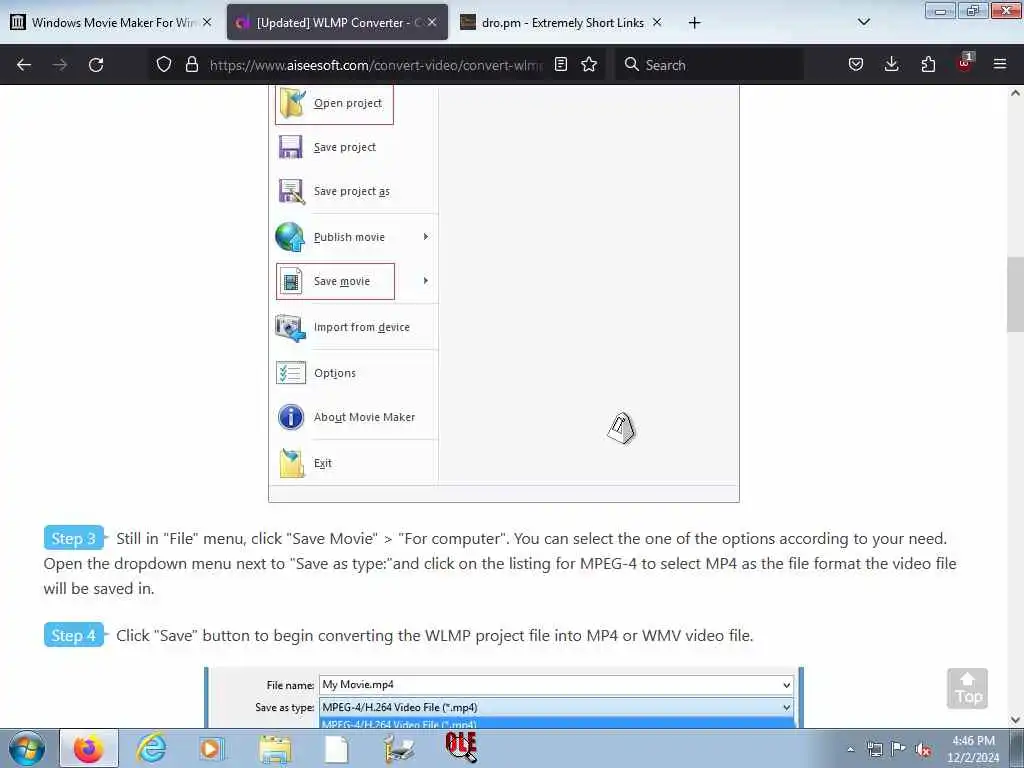Image resolution: width=1024 pixels, height=768 pixels.
Task: Switch to the dro.pm tab
Action: tap(562, 22)
